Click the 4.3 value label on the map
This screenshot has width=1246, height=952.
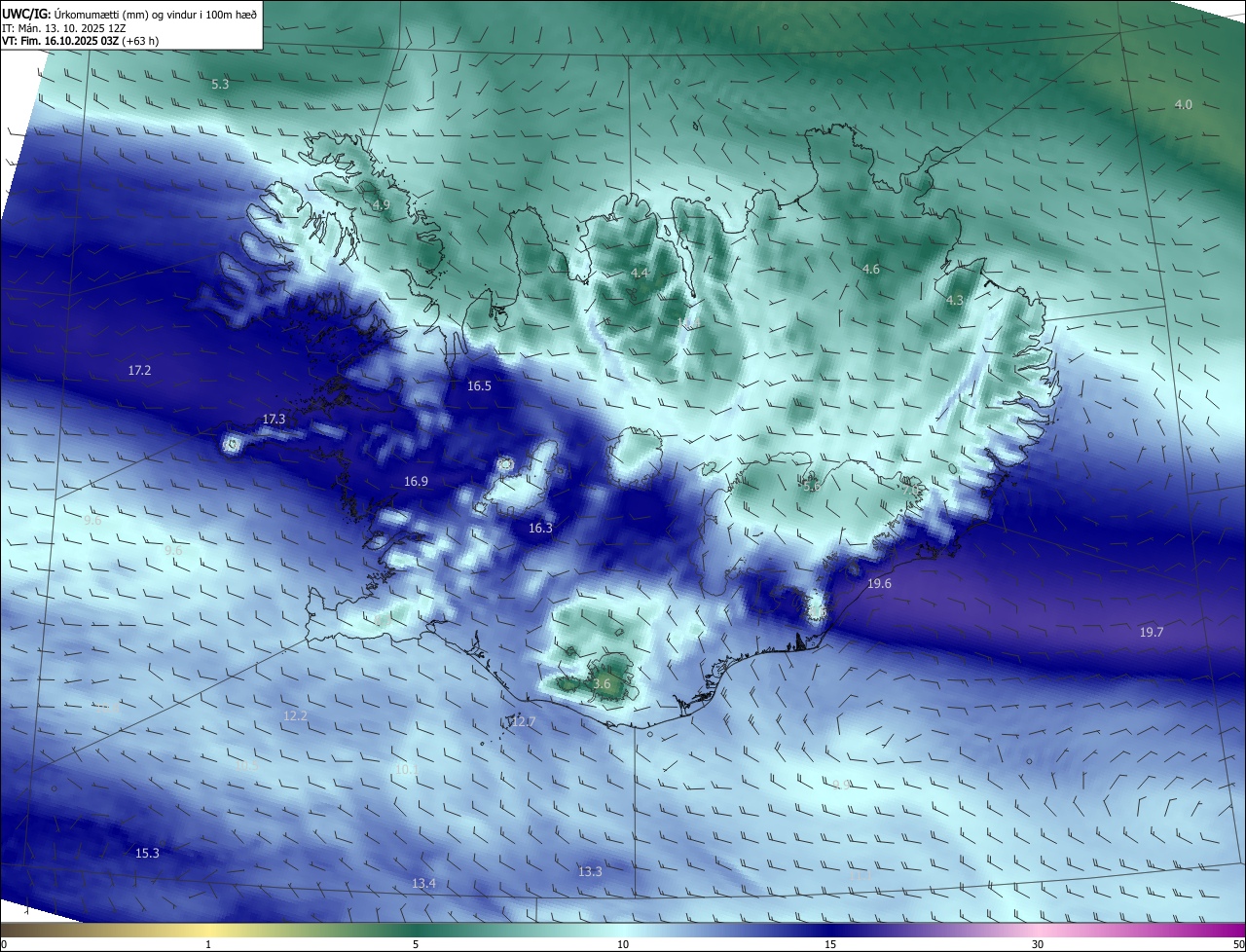955,301
